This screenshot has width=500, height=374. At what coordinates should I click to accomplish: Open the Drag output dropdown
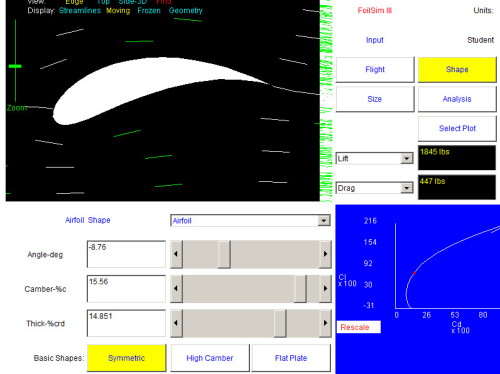tap(374, 188)
